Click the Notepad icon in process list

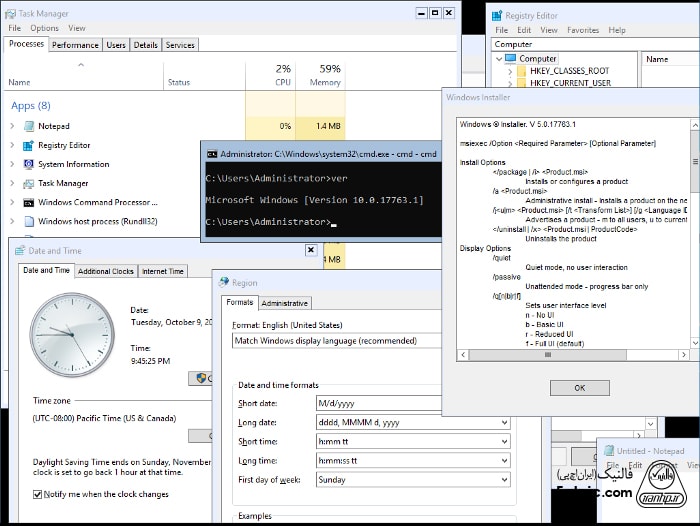[28, 126]
